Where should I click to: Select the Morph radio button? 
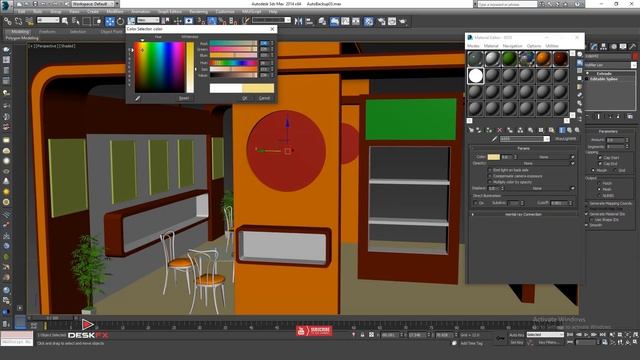tap(593, 170)
